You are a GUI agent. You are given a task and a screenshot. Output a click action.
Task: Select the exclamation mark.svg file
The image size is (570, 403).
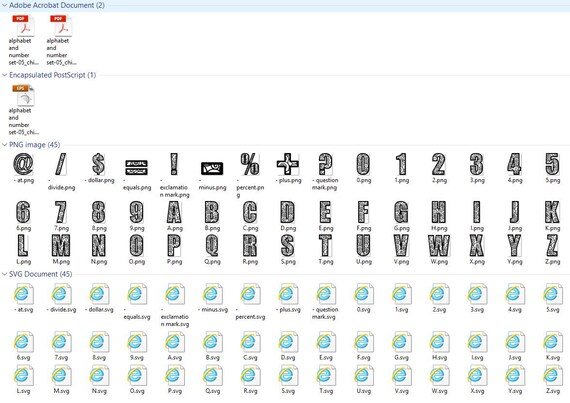(174, 294)
